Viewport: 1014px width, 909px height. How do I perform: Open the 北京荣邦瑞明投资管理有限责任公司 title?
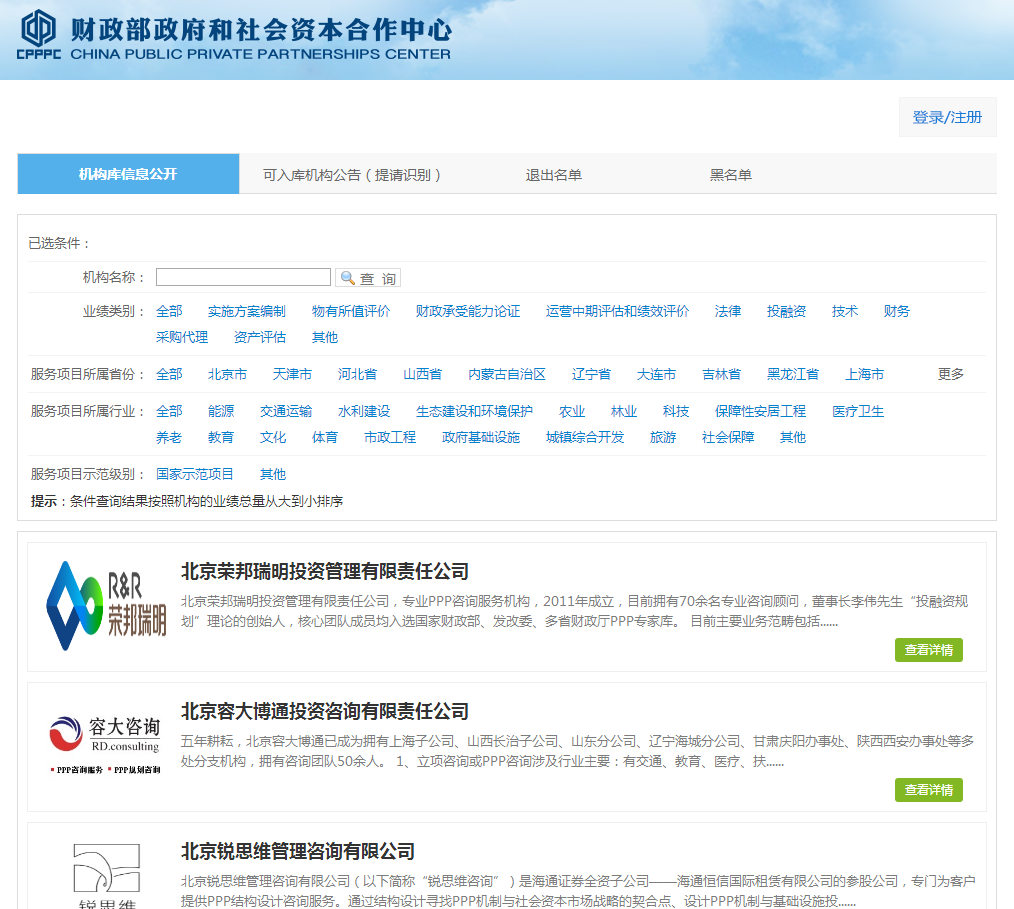325,571
